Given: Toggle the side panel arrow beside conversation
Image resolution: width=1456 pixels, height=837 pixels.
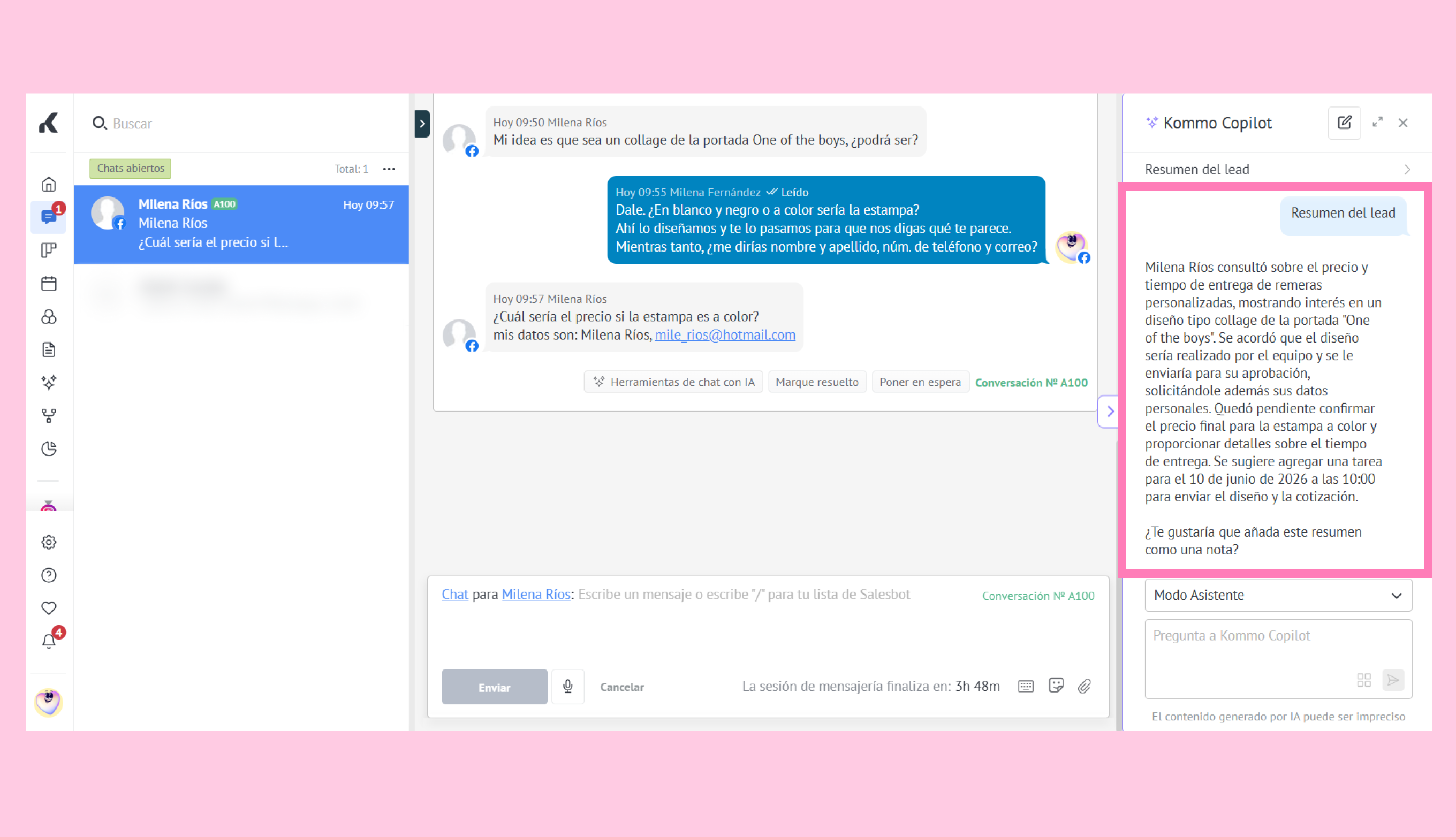Looking at the screenshot, I should click(x=1109, y=412).
